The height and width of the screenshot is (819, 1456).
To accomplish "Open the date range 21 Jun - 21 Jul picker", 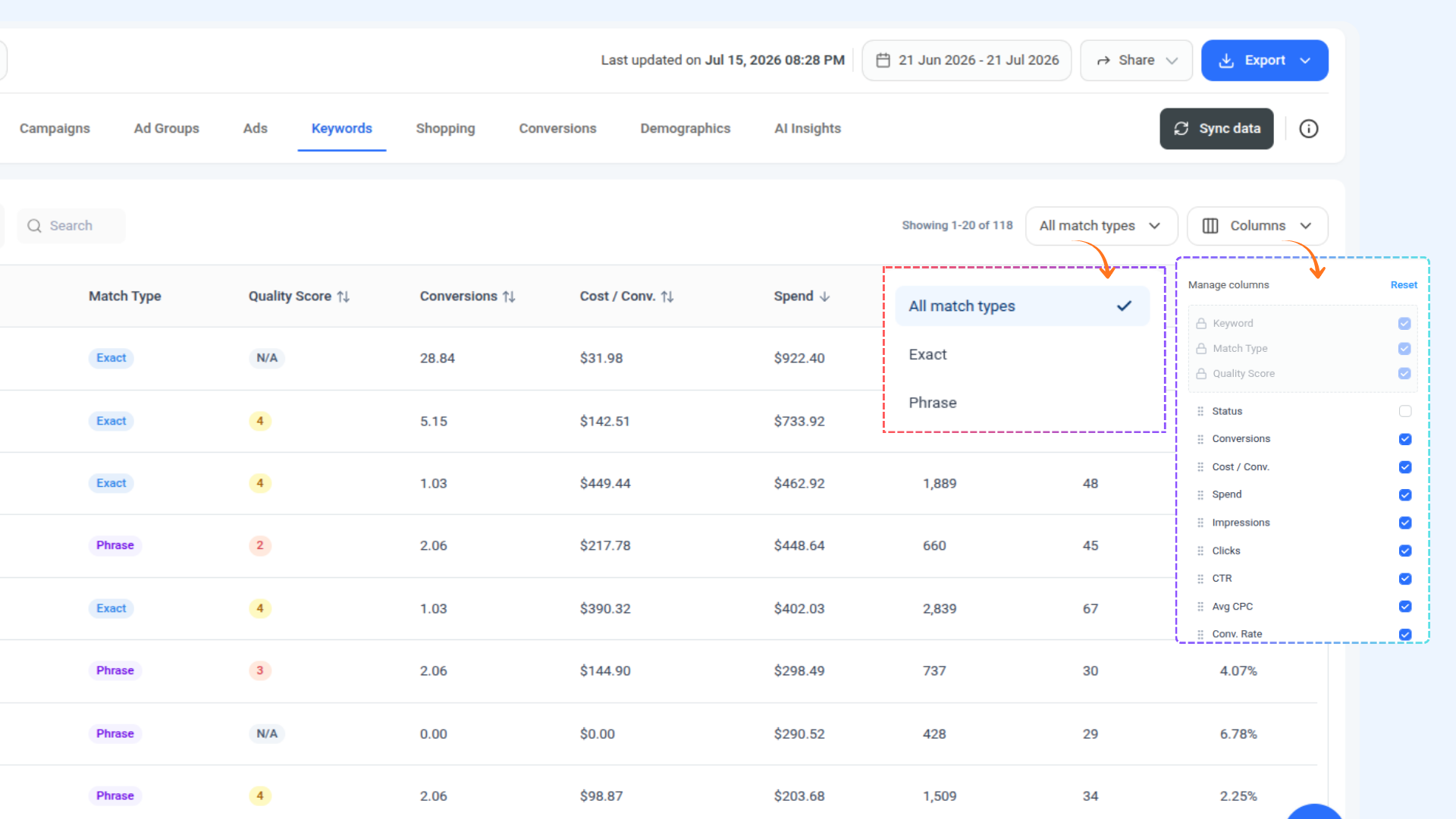I will pos(966,60).
